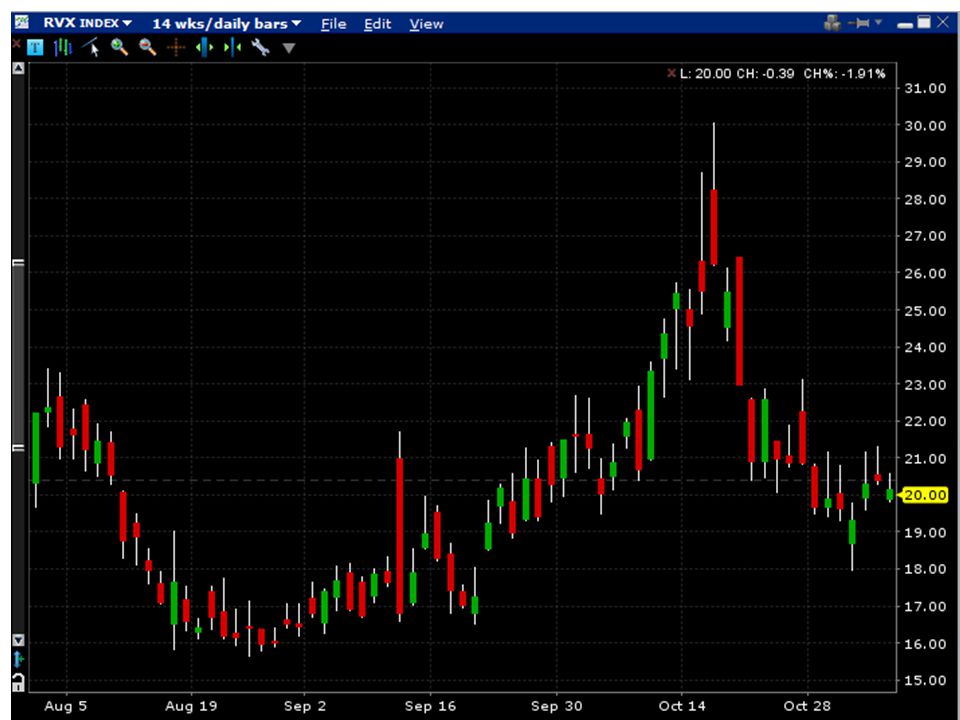Click the 30.00 price axis label
The image size is (960, 720).
coord(925,126)
